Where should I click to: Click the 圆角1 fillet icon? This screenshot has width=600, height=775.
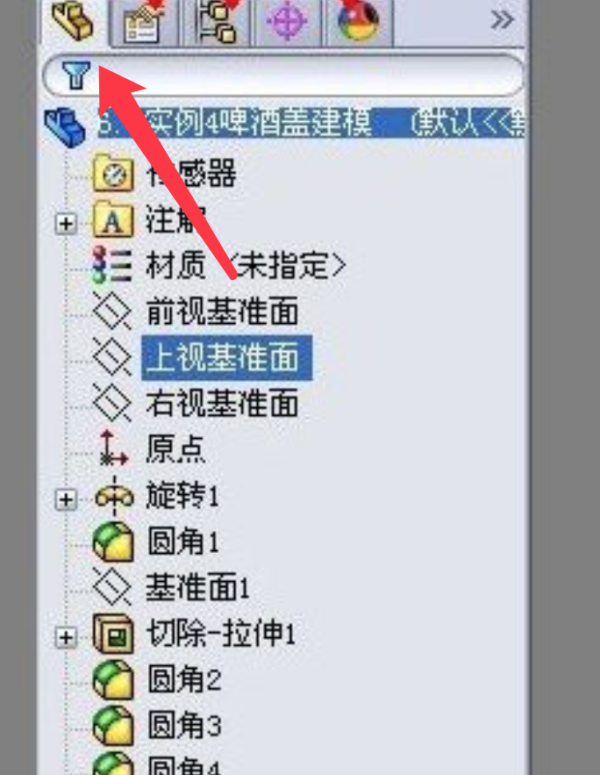[113, 542]
